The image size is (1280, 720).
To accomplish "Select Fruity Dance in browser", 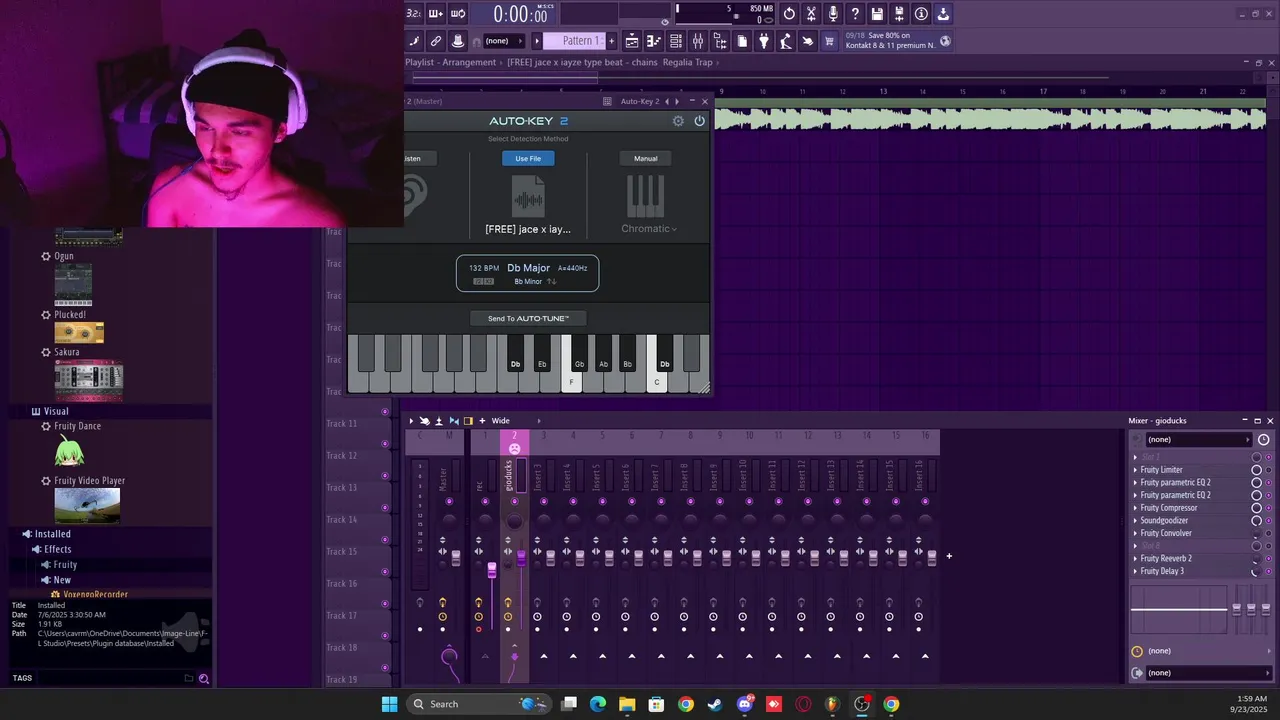I will [x=77, y=426].
